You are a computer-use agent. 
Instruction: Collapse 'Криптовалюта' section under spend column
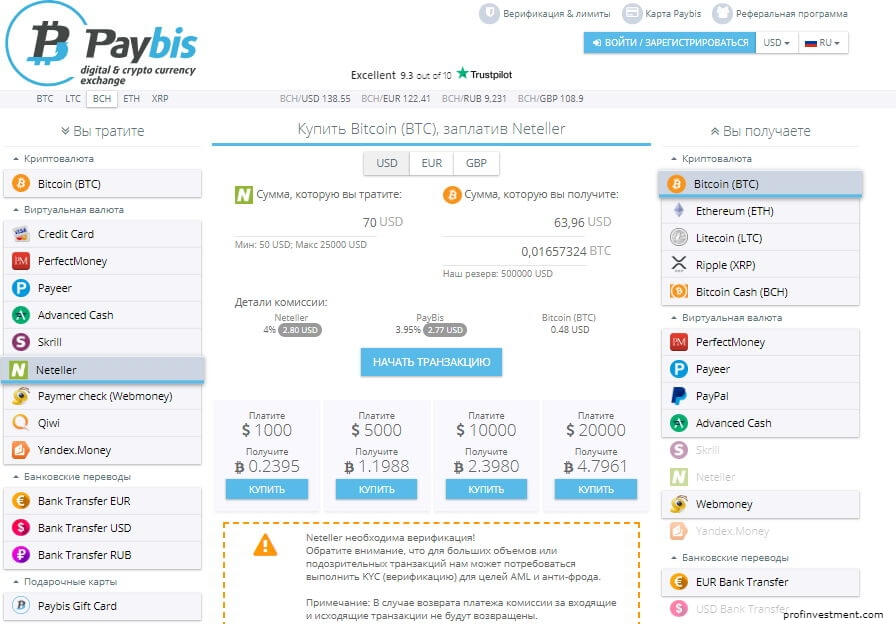pos(53,158)
